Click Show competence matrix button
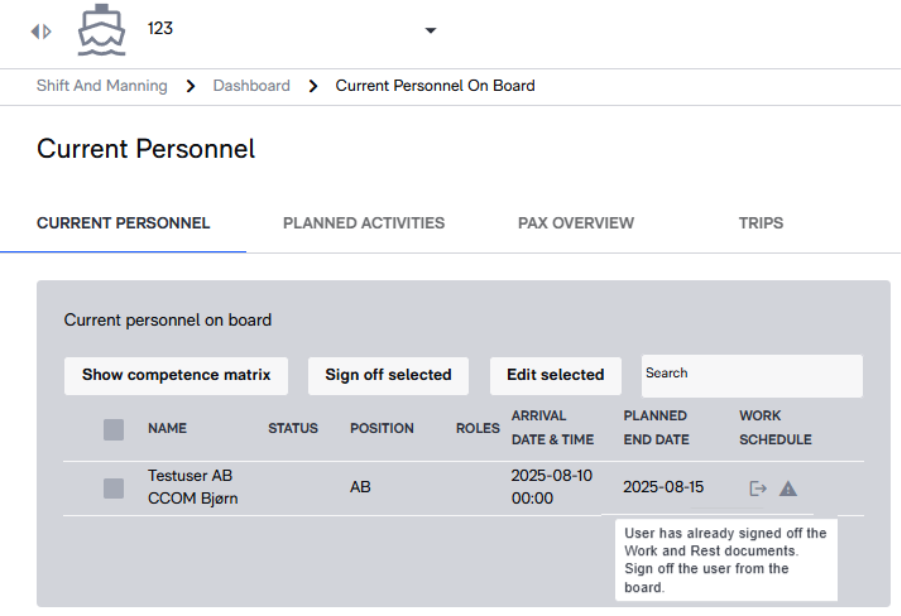 pos(176,376)
